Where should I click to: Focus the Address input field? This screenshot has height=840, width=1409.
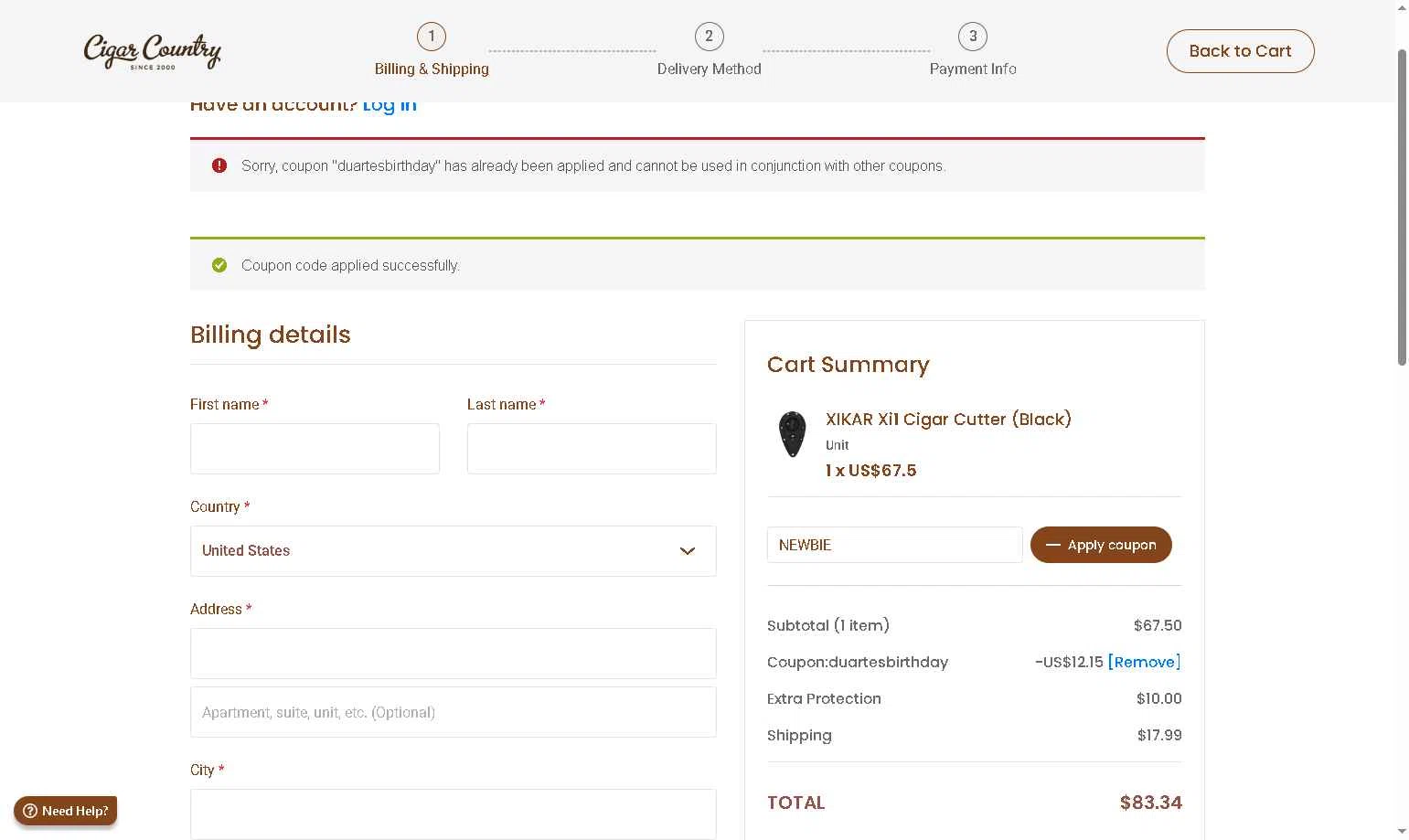[x=454, y=654]
